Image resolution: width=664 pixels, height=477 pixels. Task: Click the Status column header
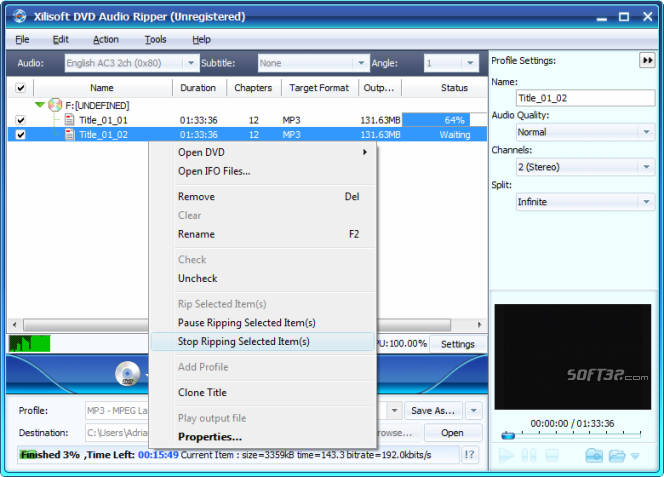coord(454,88)
